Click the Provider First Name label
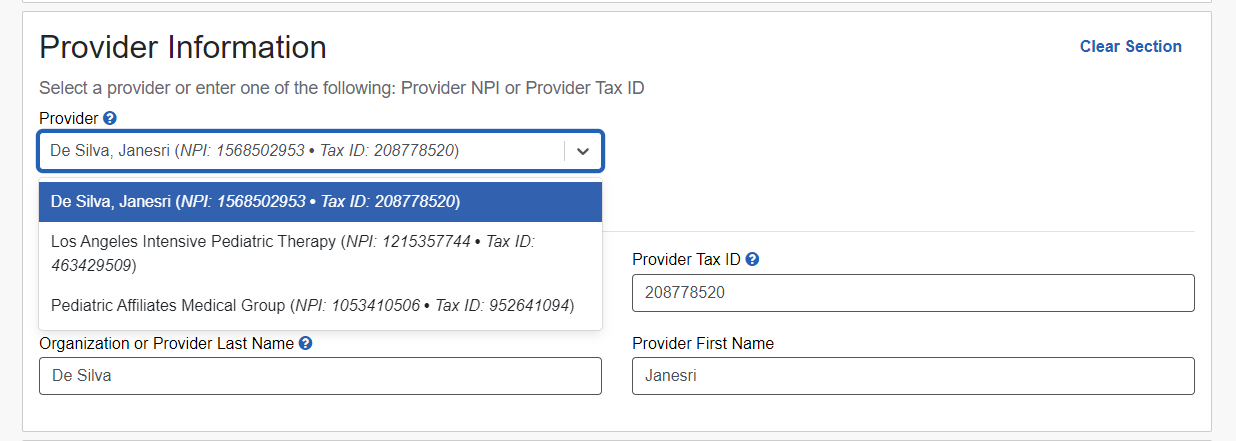Image resolution: width=1236 pixels, height=441 pixels. [x=703, y=343]
